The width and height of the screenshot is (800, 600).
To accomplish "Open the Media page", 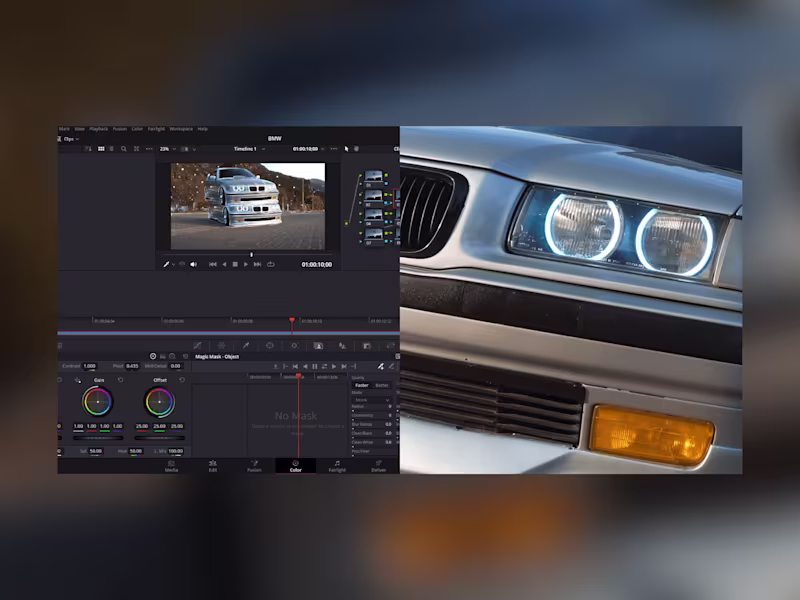I will click(172, 465).
